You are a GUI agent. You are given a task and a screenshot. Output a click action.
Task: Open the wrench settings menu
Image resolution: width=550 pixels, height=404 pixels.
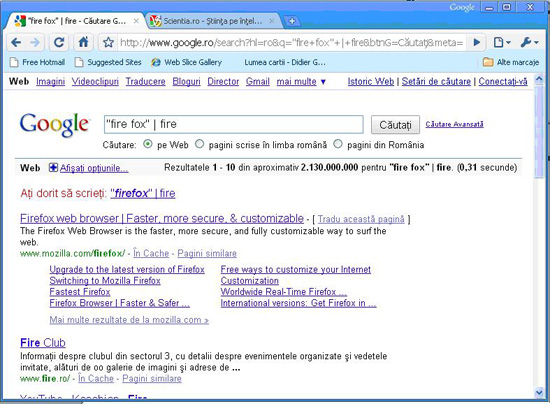tap(529, 42)
